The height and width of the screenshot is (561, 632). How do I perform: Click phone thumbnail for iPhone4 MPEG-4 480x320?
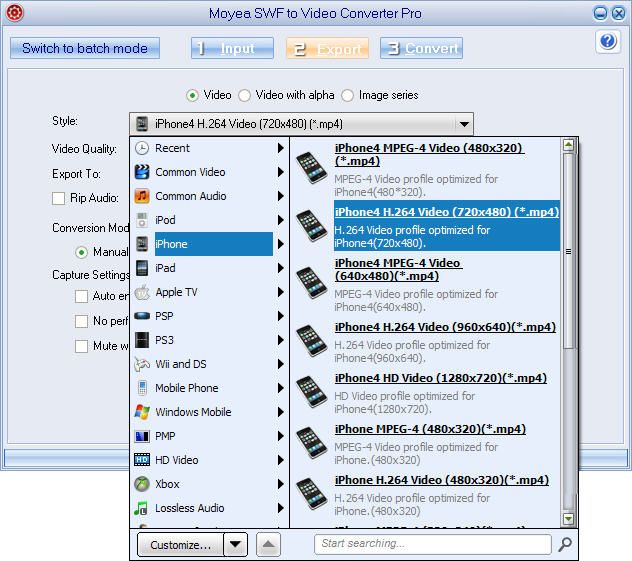(312, 168)
